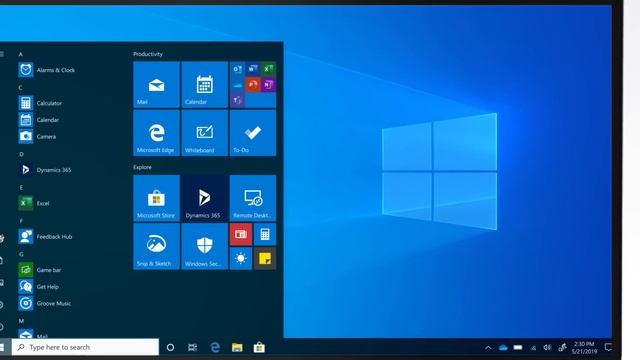
Task: Show hidden icons in the system tray
Action: pyautogui.click(x=488, y=348)
